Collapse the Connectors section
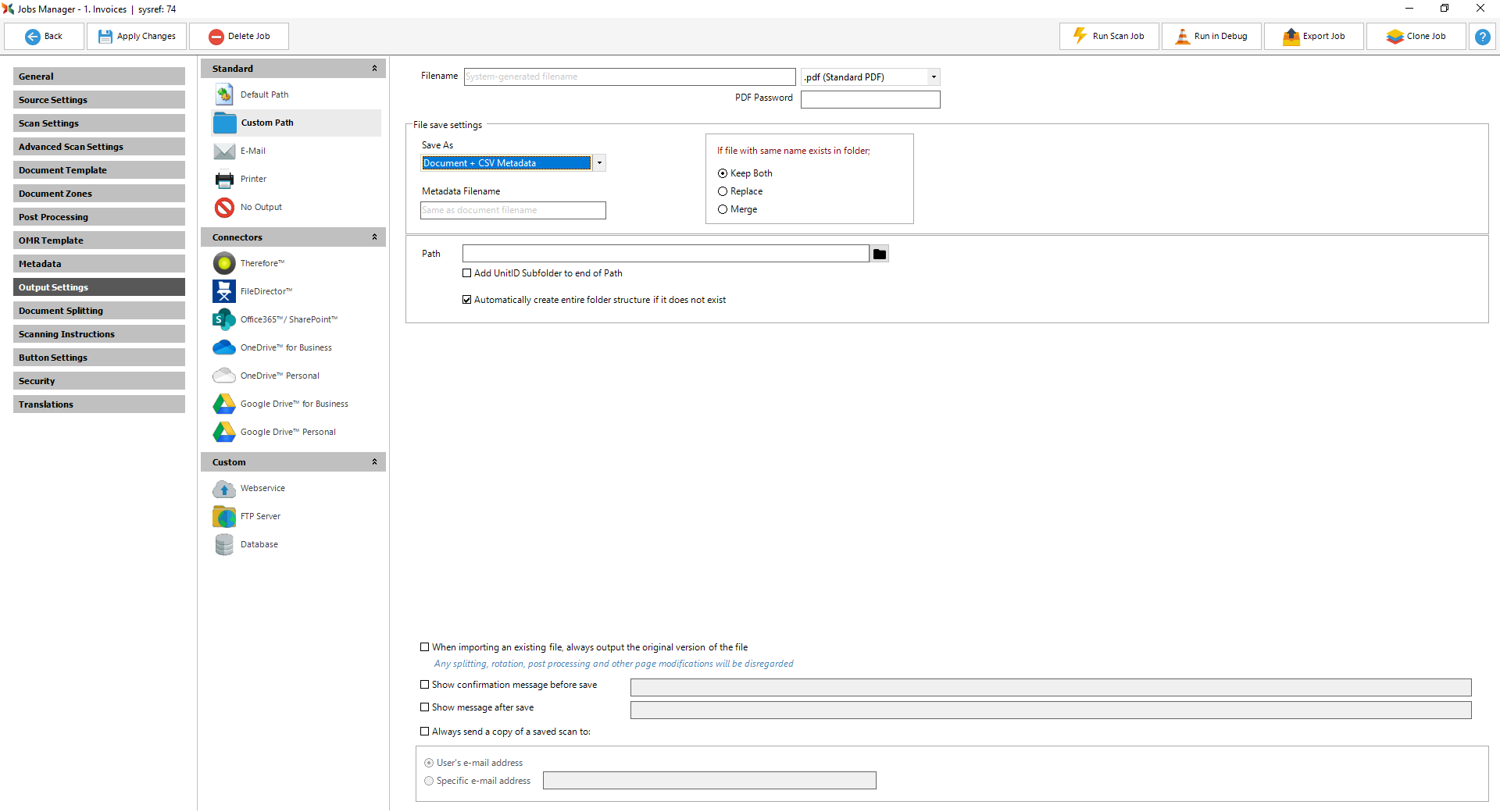The width and height of the screenshot is (1500, 812). pos(374,237)
